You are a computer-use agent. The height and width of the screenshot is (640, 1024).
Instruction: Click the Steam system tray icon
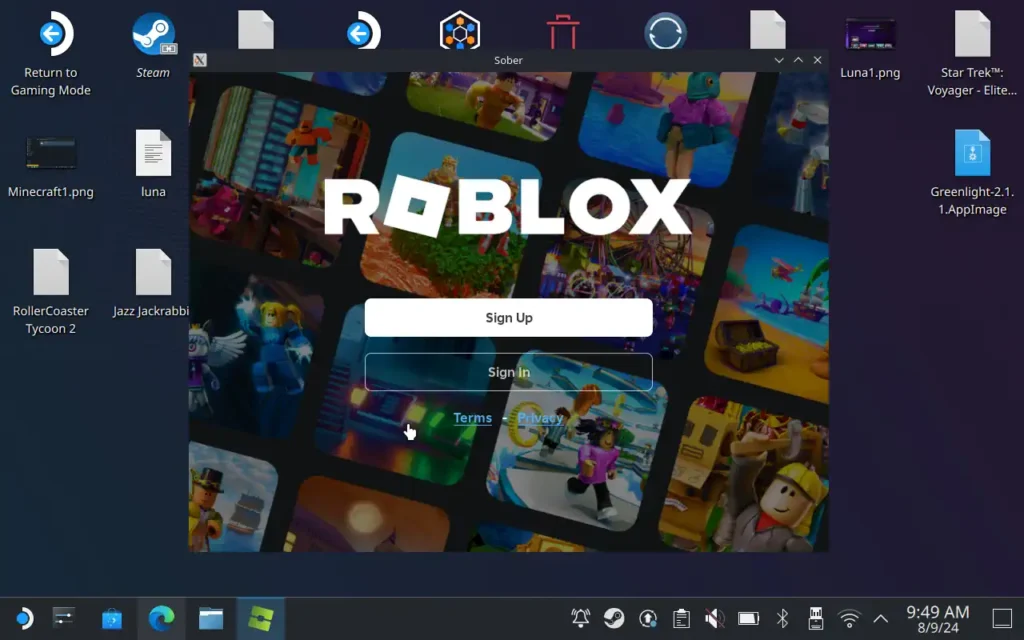pyautogui.click(x=614, y=618)
